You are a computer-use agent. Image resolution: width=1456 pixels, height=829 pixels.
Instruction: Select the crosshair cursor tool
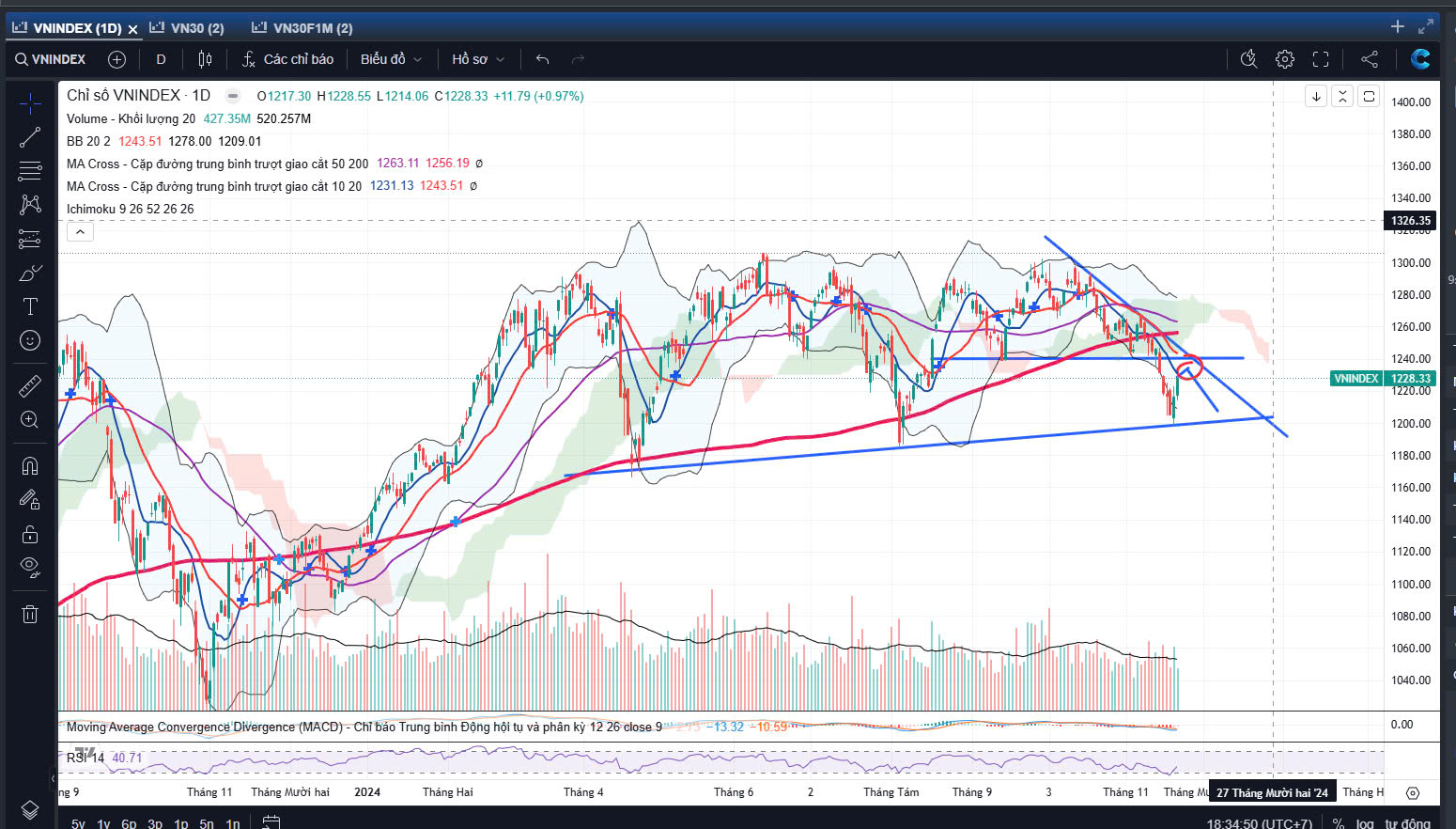[x=30, y=102]
